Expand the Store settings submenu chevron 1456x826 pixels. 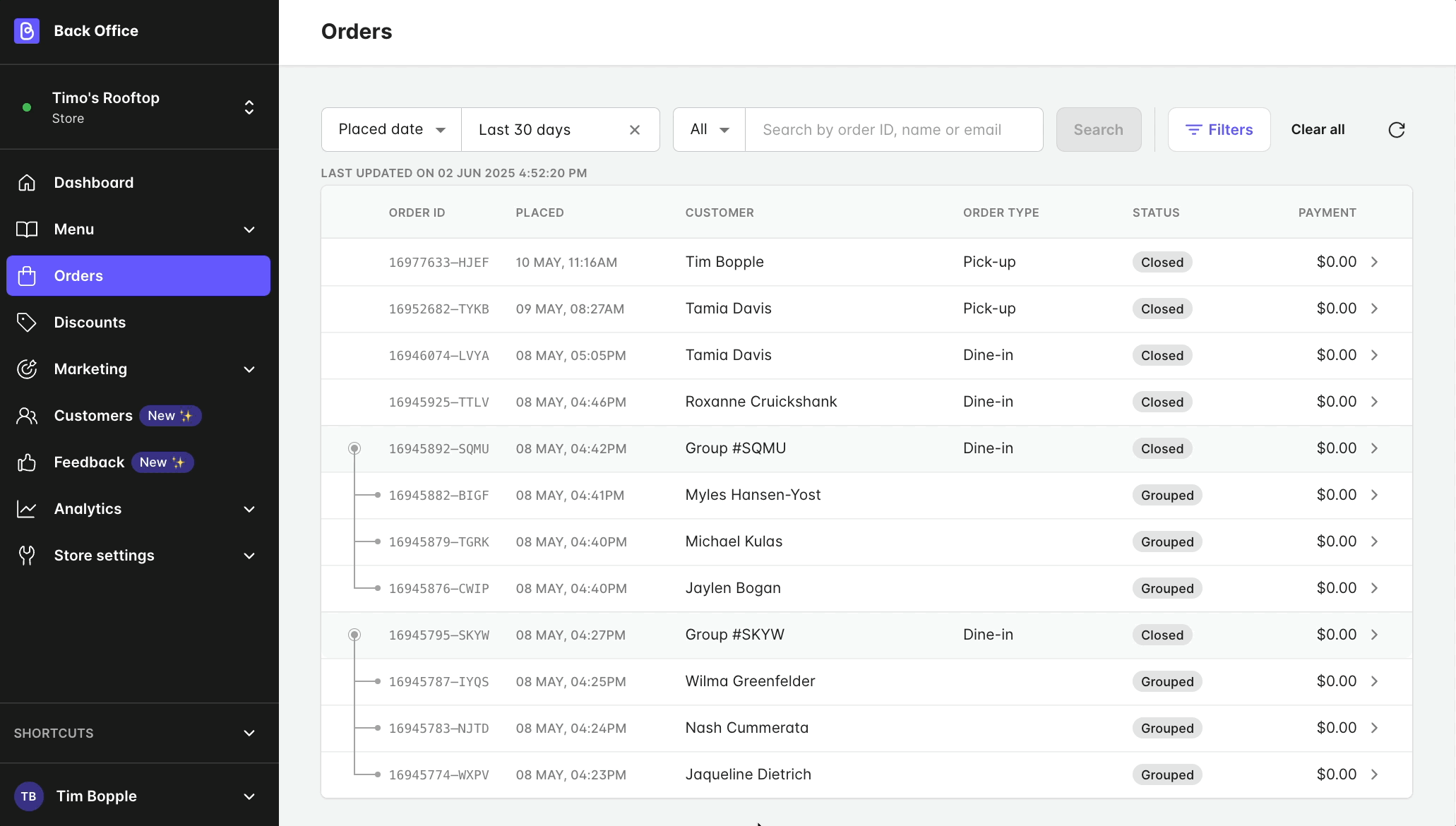(x=249, y=556)
